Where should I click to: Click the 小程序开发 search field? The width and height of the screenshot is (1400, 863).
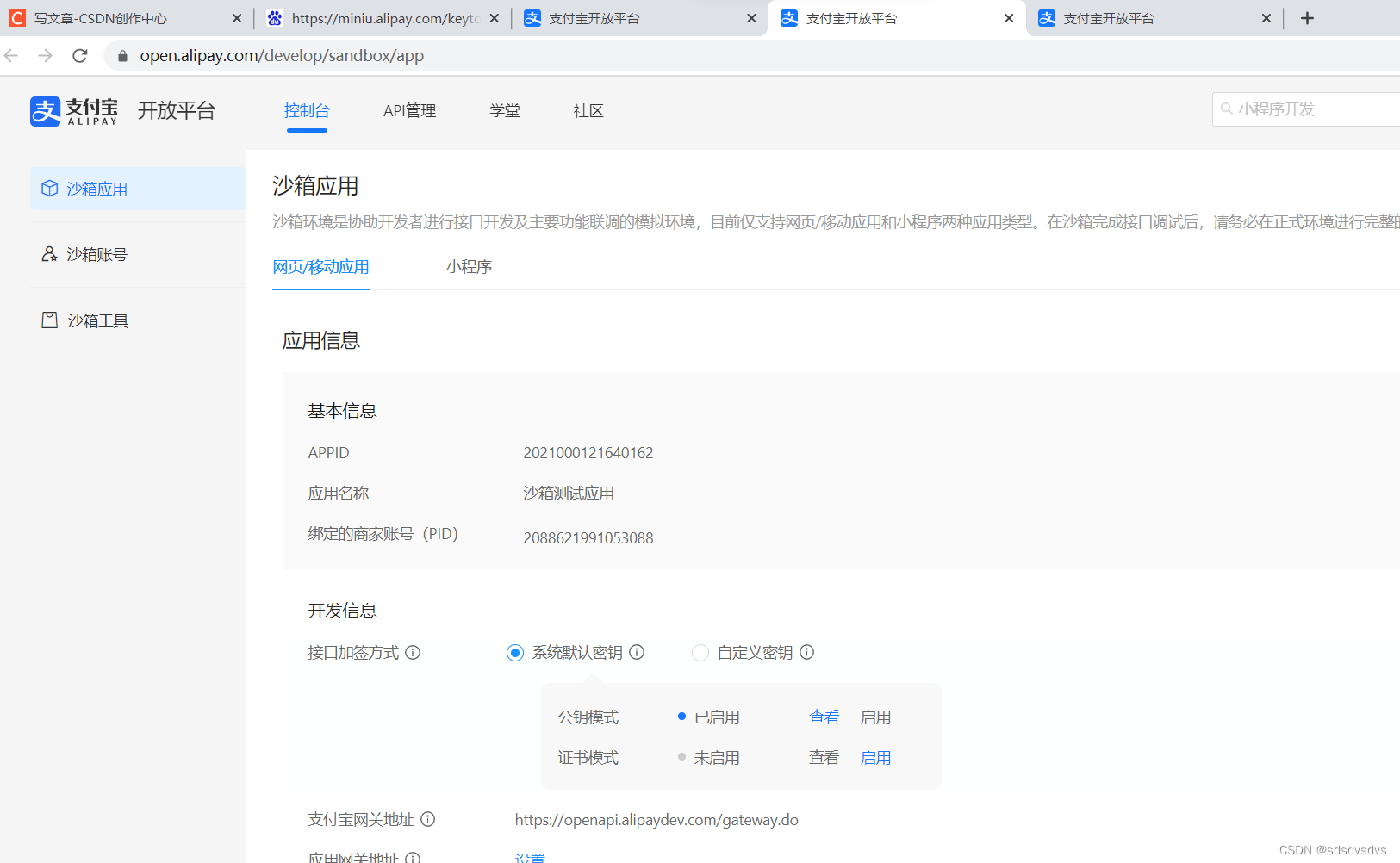(1306, 109)
